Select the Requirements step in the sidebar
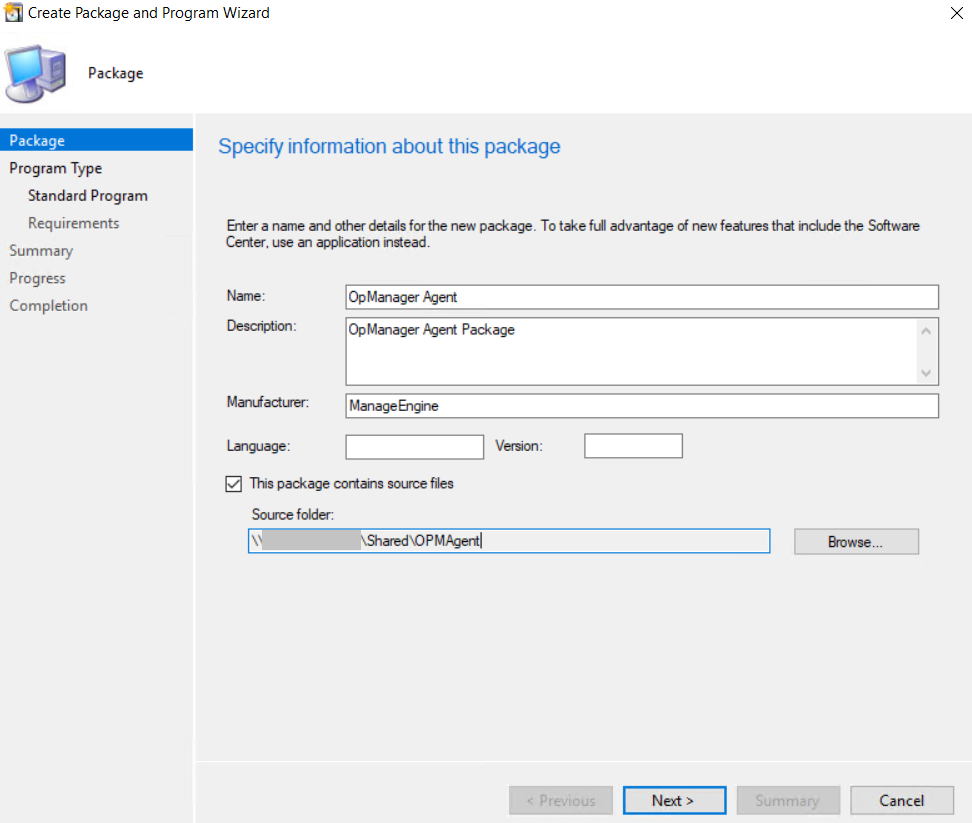The width and height of the screenshot is (972, 823). click(73, 223)
